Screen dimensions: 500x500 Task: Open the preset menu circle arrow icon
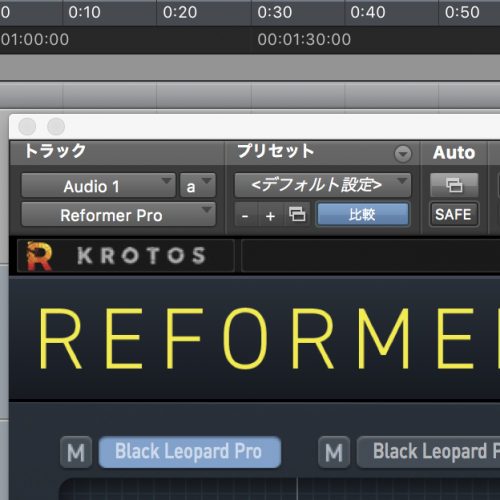pyautogui.click(x=403, y=154)
